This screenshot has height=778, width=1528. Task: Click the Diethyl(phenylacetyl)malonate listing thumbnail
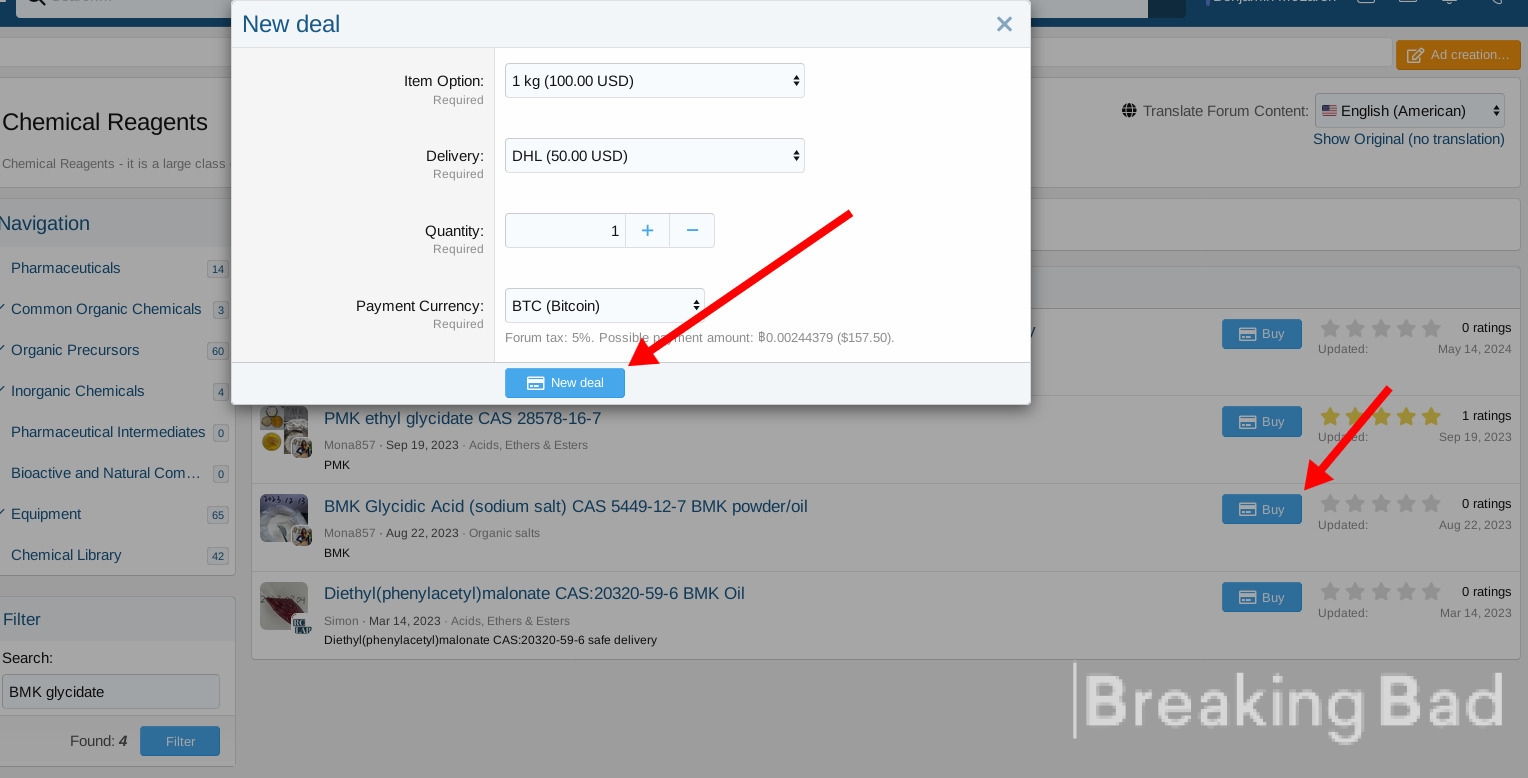click(x=284, y=606)
